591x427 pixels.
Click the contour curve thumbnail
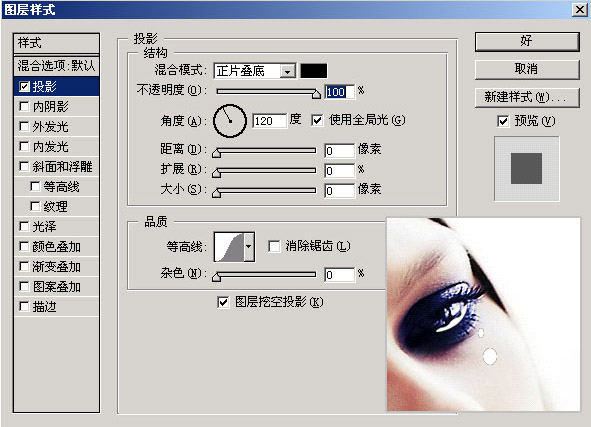pyautogui.click(x=229, y=247)
